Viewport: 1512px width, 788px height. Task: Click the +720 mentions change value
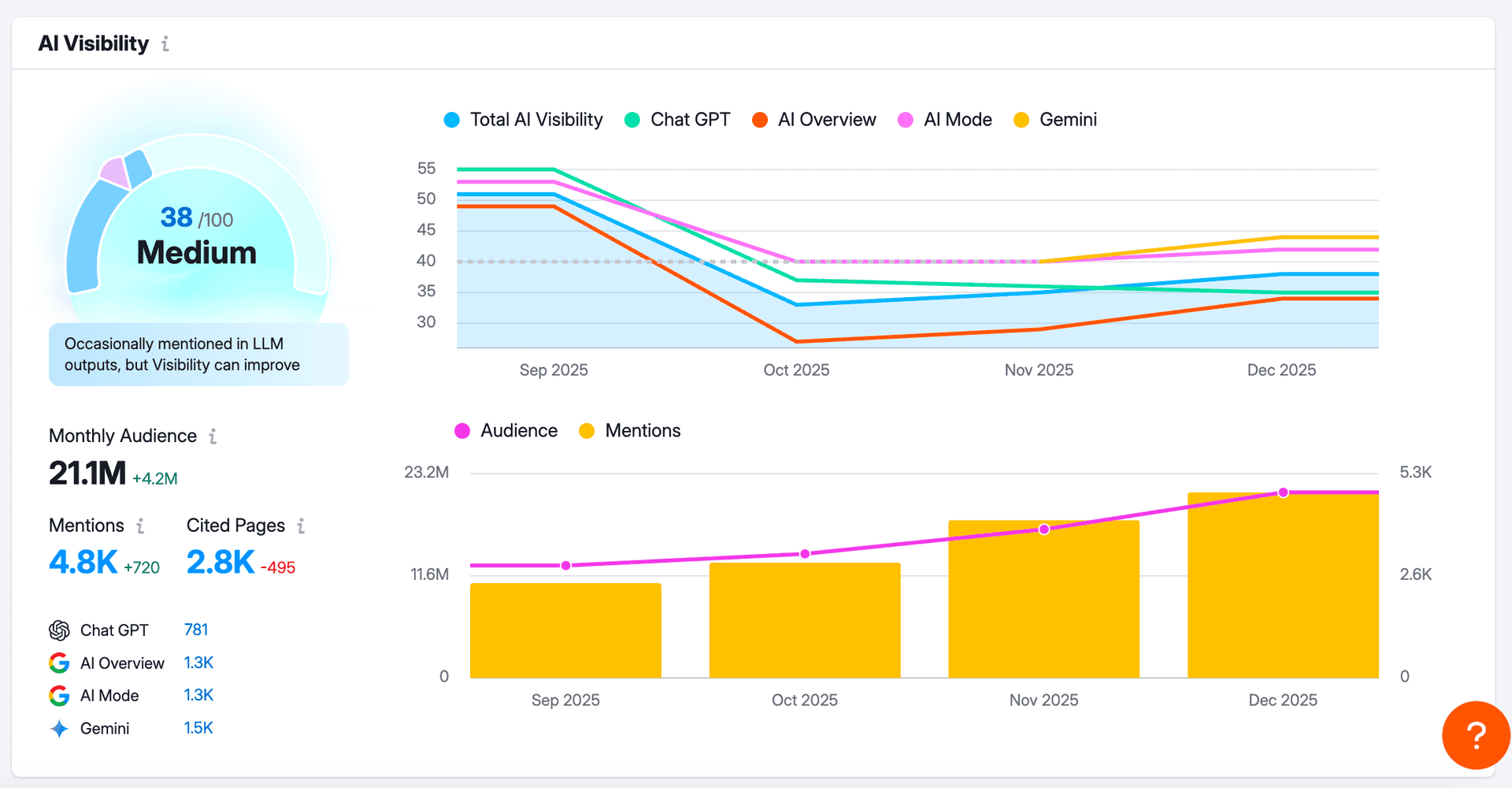(x=142, y=568)
